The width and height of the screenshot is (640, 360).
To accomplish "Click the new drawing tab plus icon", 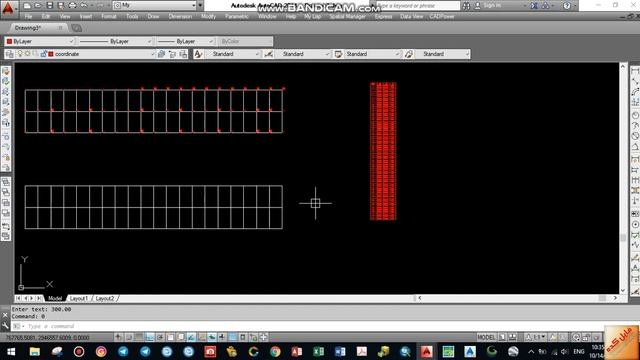I will pyautogui.click(x=76, y=28).
